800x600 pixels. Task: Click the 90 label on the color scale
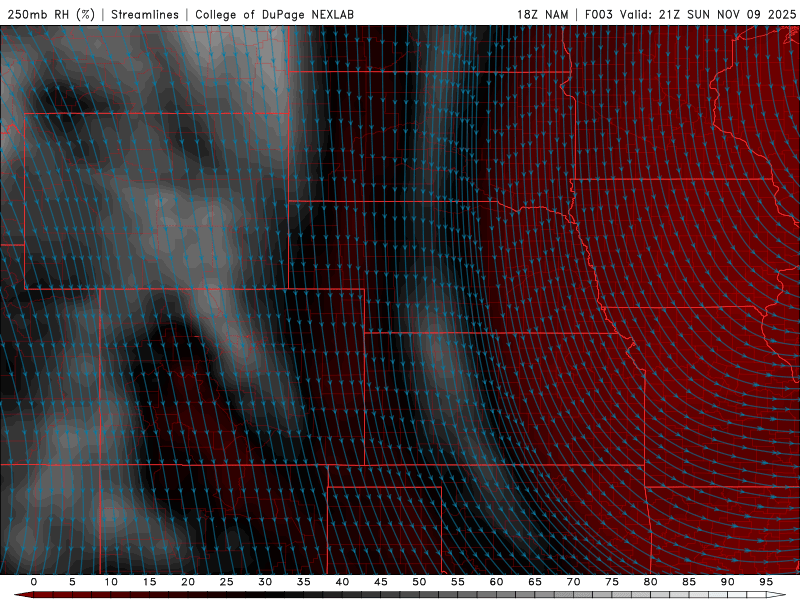tap(728, 582)
